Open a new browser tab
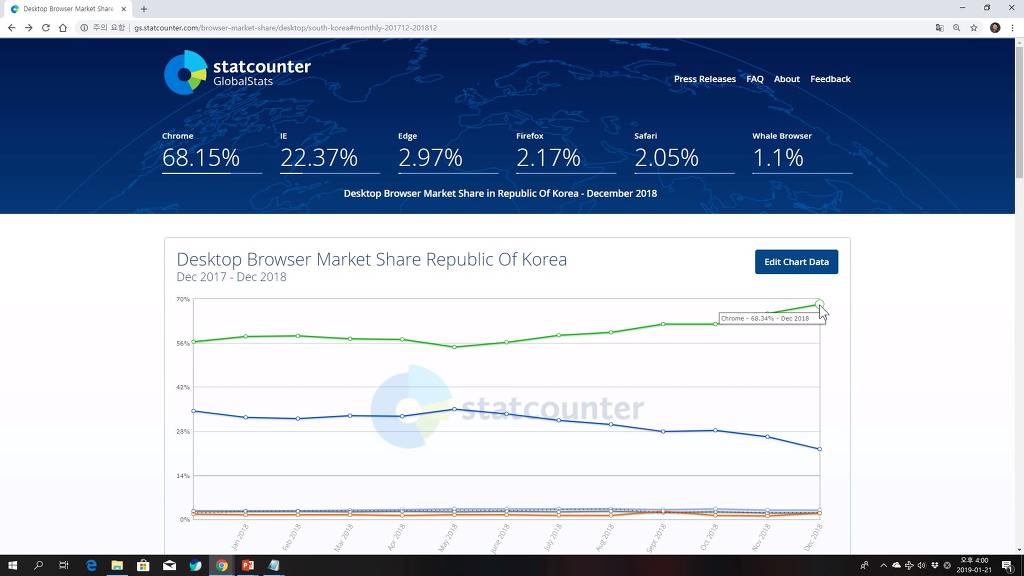Screen dimensions: 1024x576 pos(144,9)
